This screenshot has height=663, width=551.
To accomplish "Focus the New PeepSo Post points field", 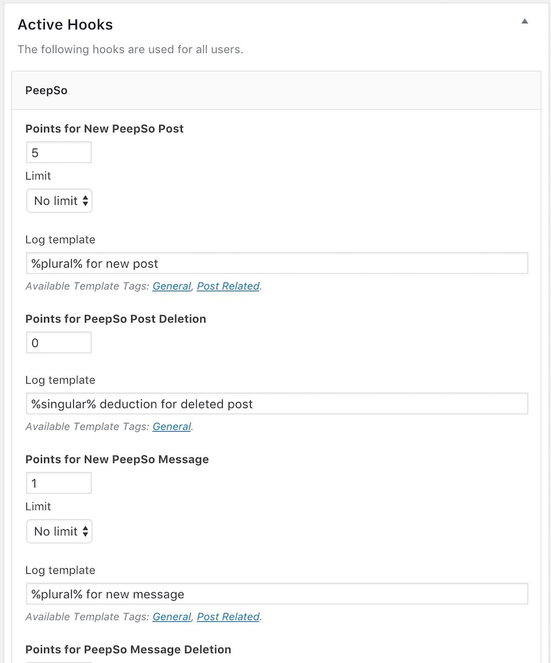I will 59,152.
